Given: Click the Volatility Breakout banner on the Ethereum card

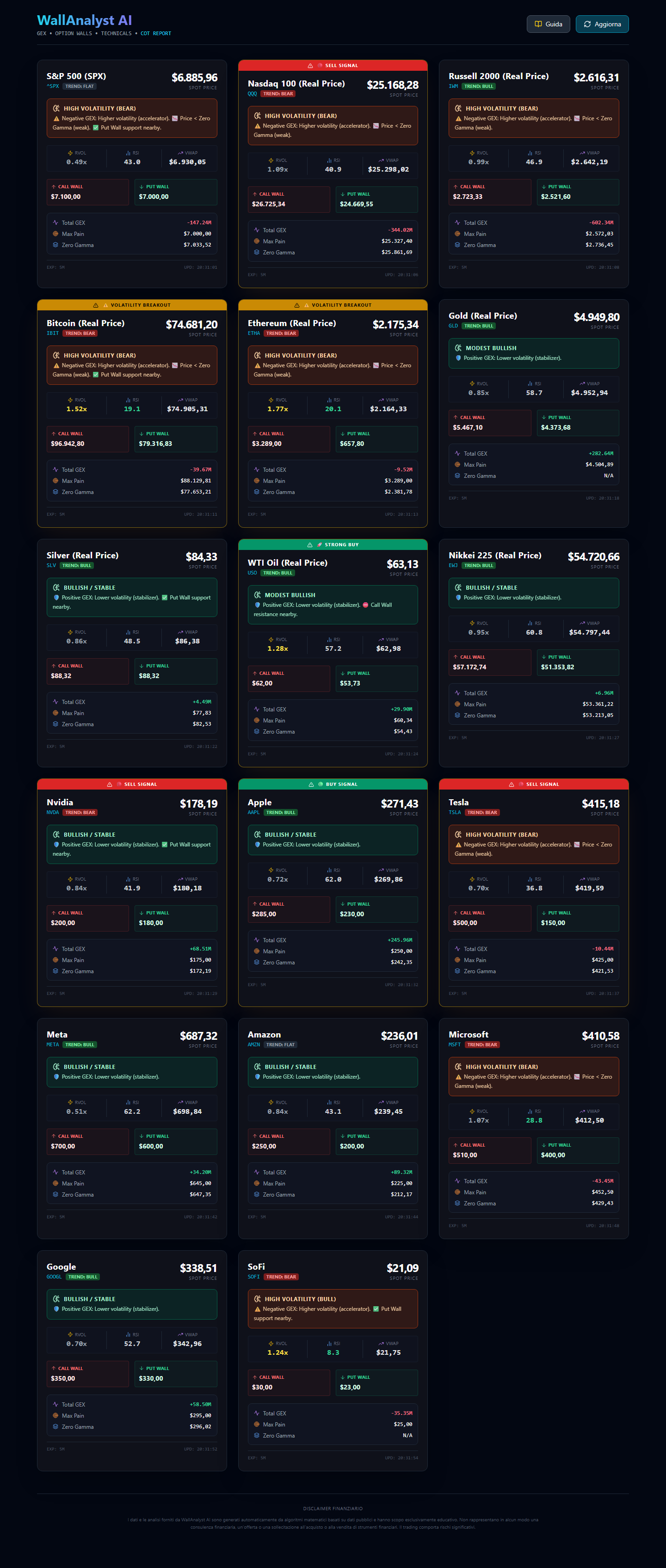Looking at the screenshot, I should (333, 305).
